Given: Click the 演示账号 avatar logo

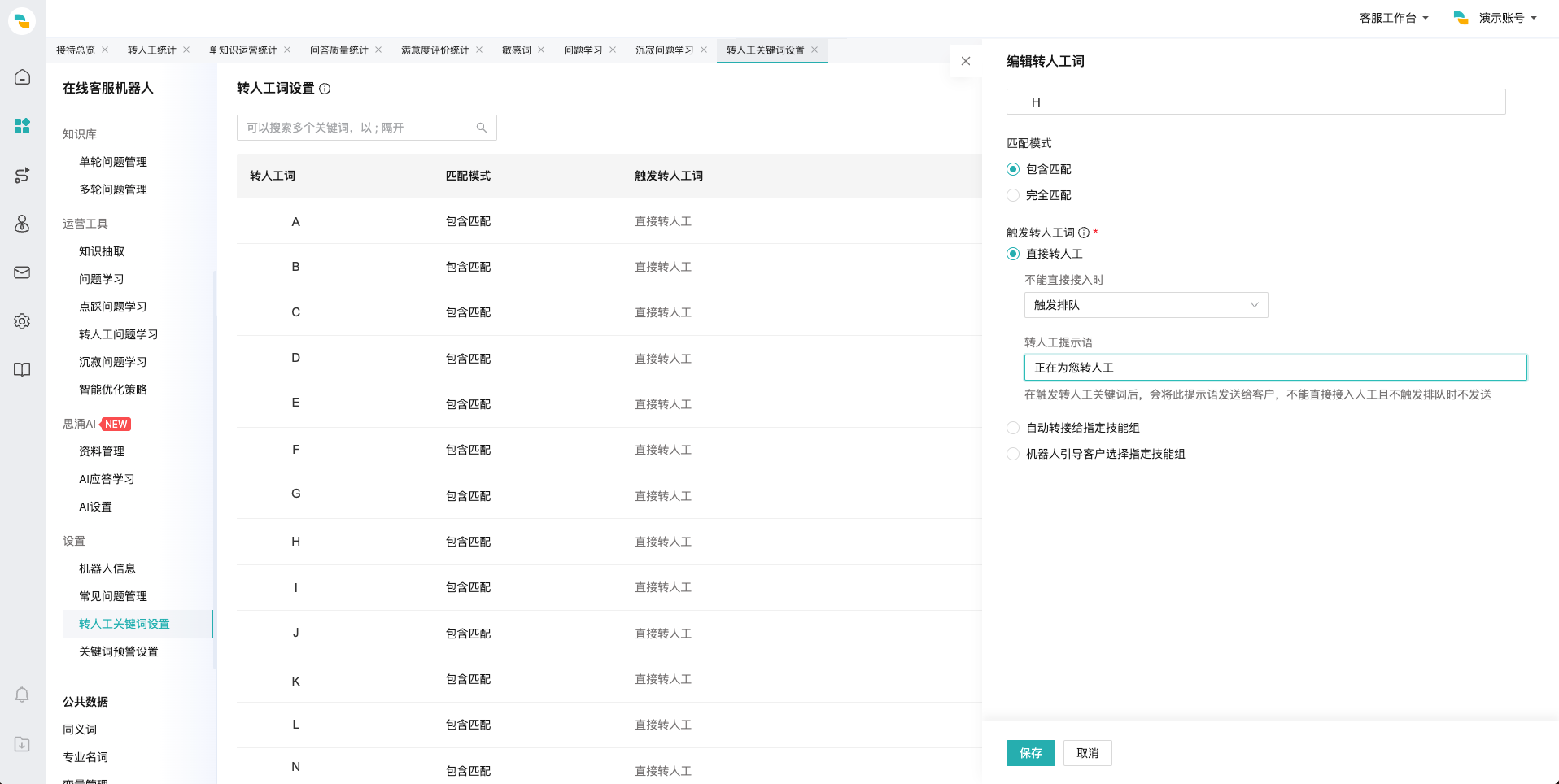Looking at the screenshot, I should [x=1461, y=18].
